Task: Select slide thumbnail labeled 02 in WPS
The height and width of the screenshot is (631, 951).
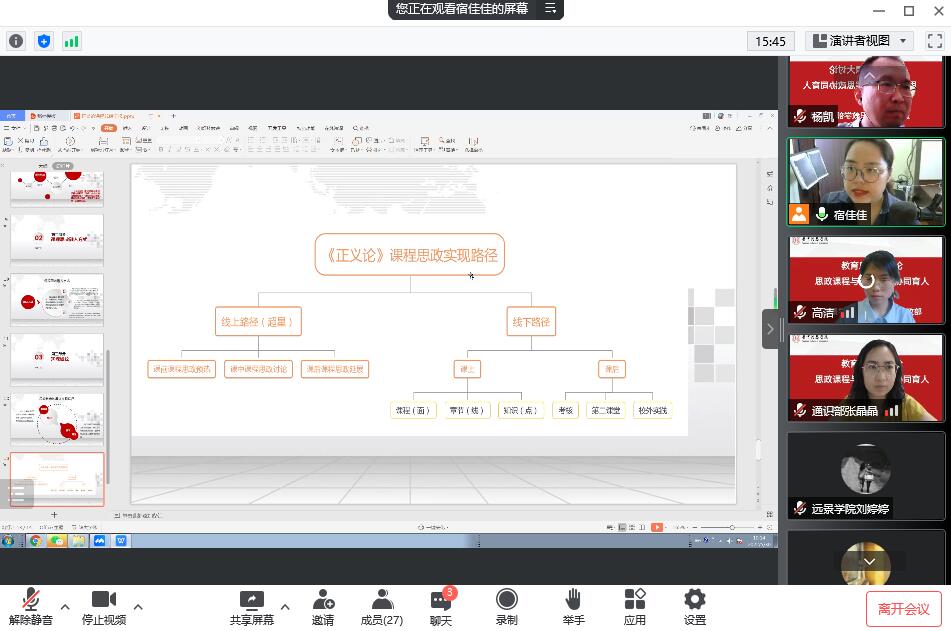Action: point(57,238)
